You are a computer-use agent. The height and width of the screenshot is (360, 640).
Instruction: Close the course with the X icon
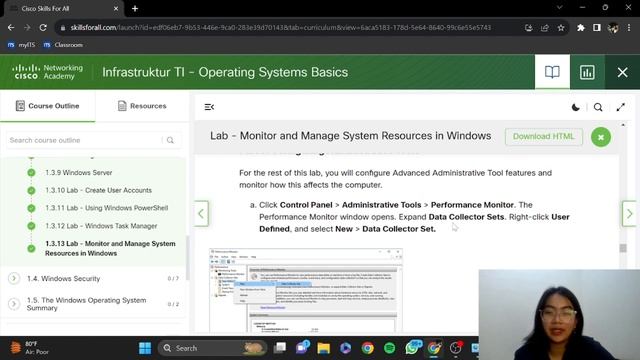(622, 72)
